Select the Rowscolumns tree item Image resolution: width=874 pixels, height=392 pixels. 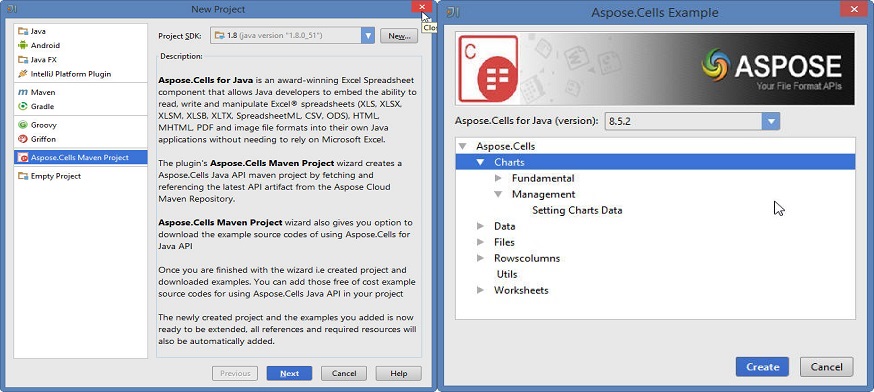[x=527, y=259]
